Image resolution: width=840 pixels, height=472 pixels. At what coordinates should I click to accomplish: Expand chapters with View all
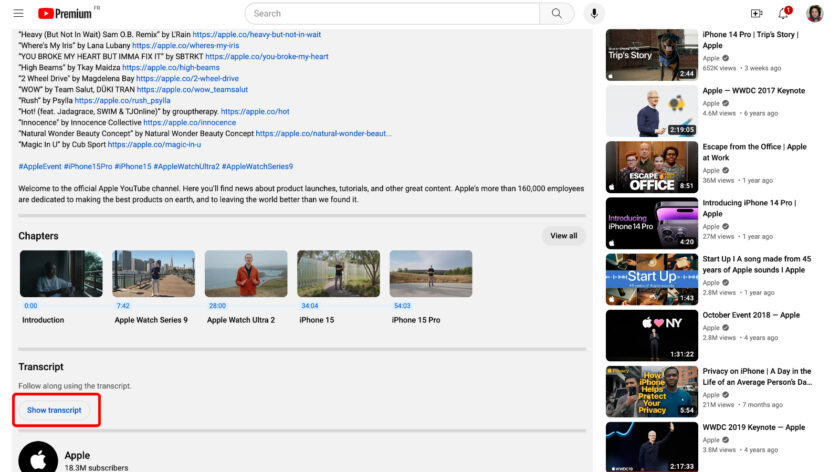point(564,236)
